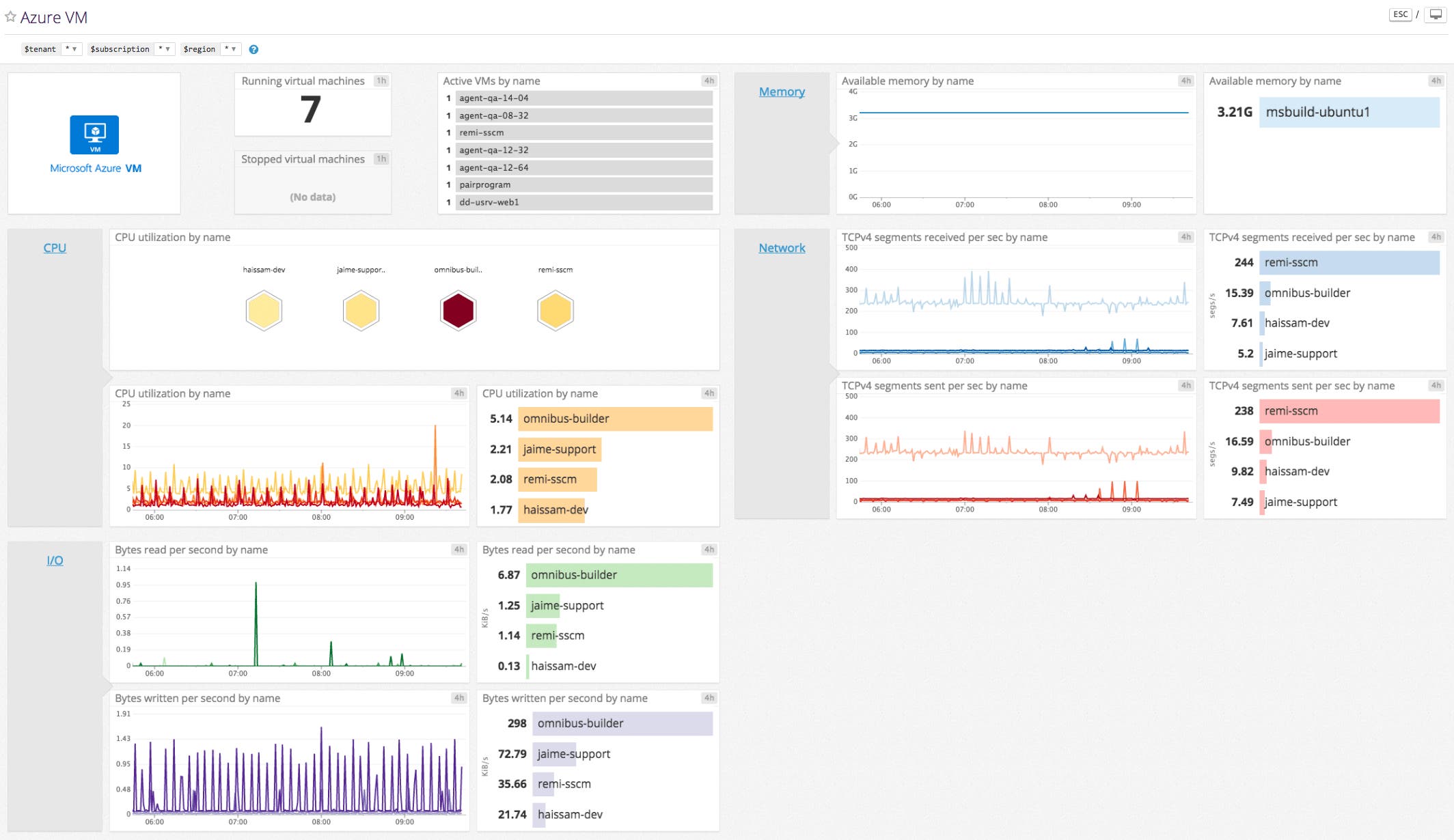Open the CPU section link

(x=55, y=247)
